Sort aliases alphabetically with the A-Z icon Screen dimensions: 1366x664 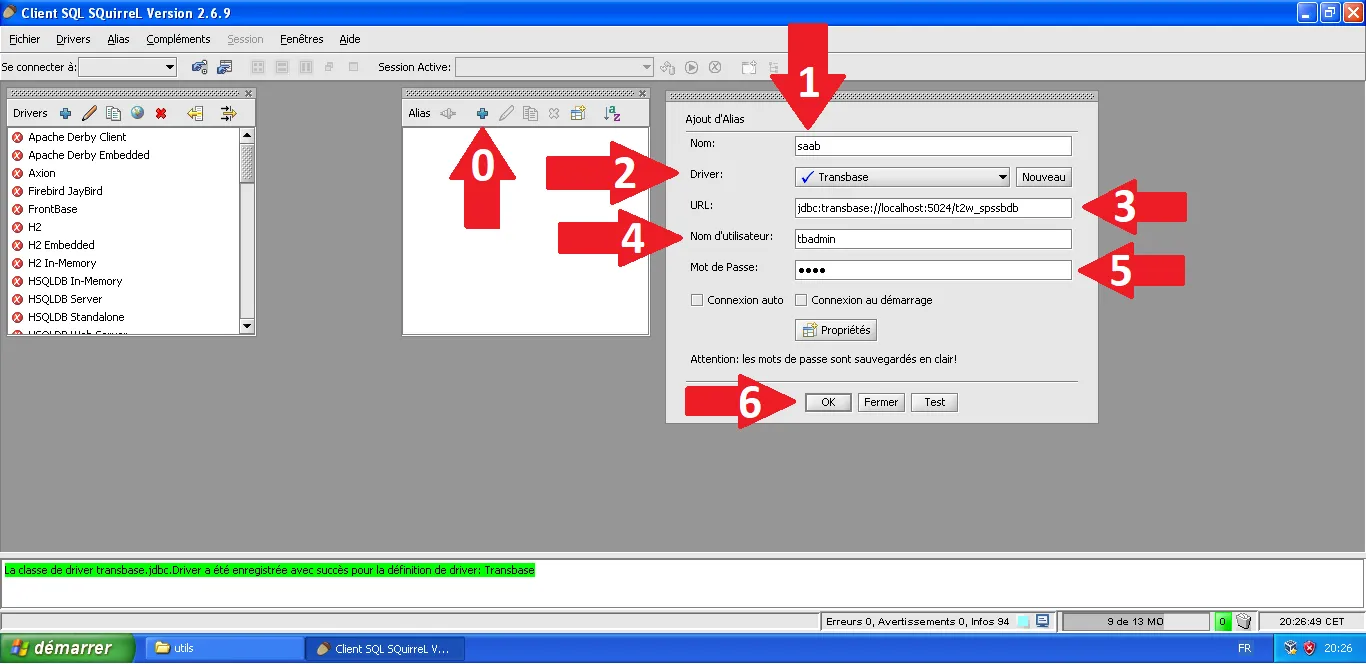tap(613, 113)
